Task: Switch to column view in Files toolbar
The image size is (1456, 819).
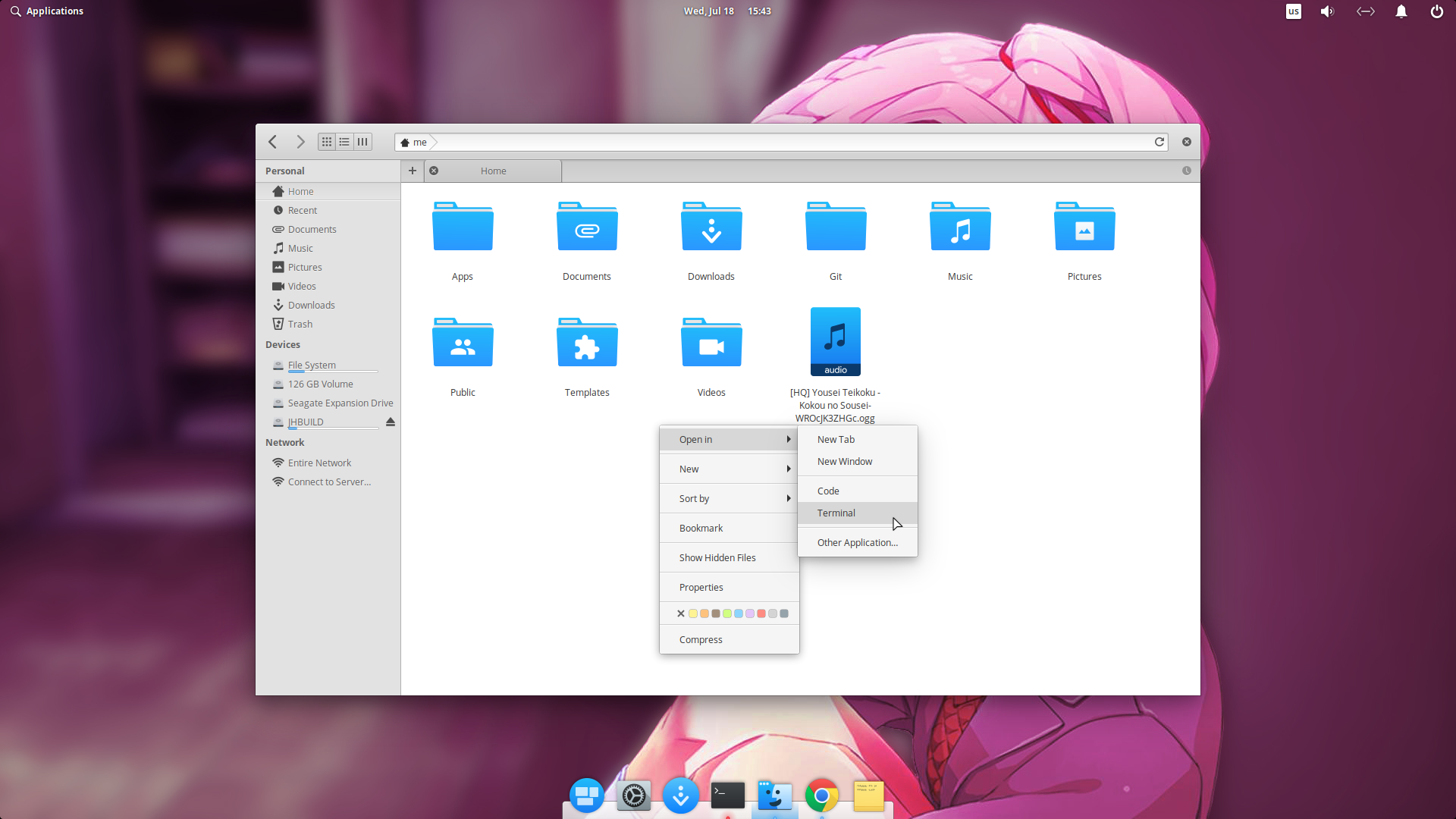Action: tap(362, 141)
